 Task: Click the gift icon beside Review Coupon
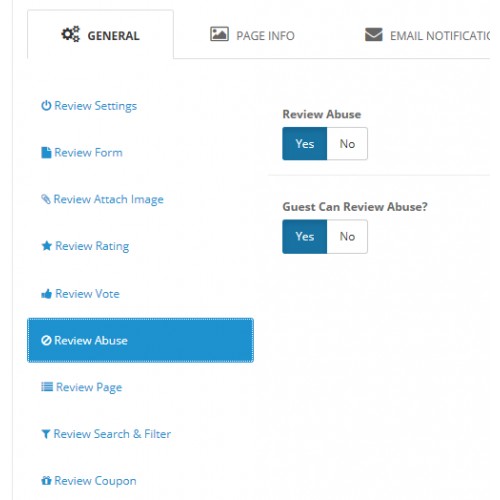coord(46,481)
